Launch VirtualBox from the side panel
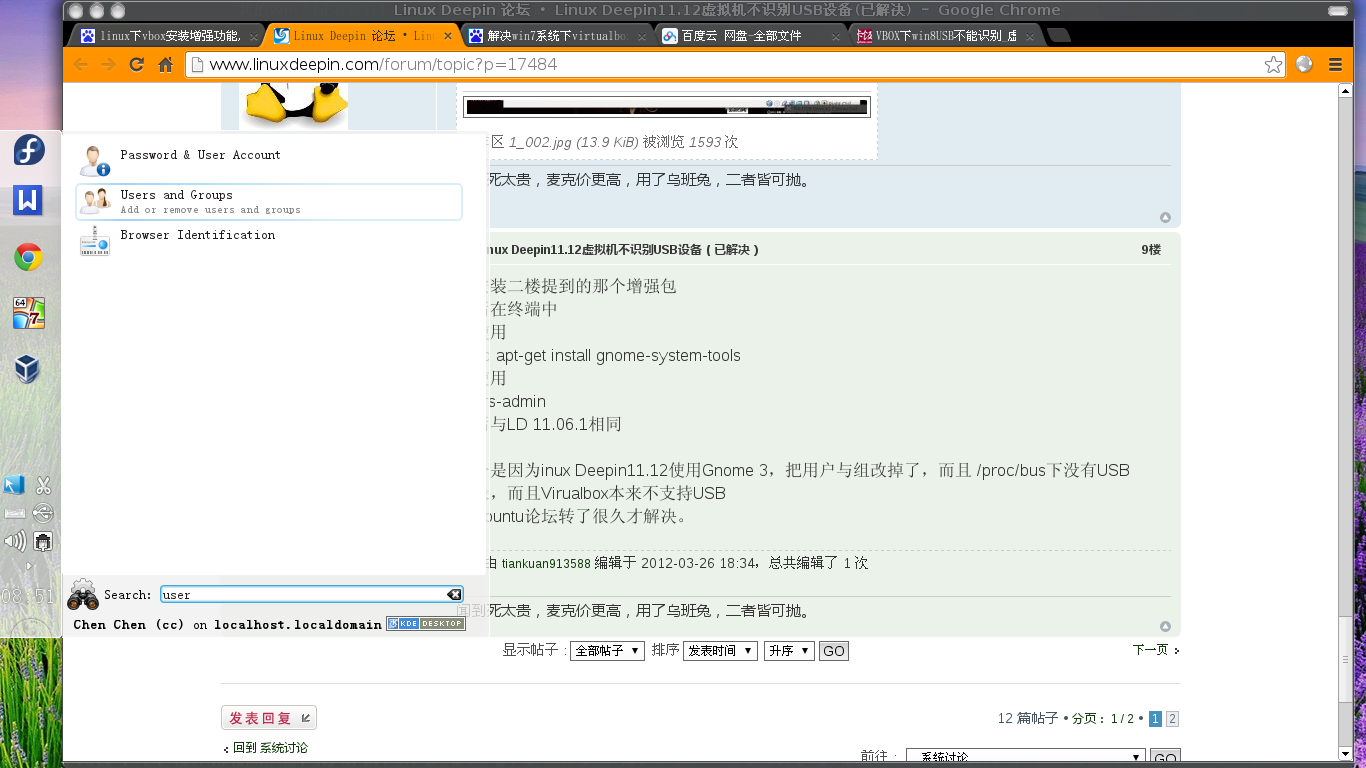This screenshot has height=768, width=1366. pyautogui.click(x=28, y=369)
